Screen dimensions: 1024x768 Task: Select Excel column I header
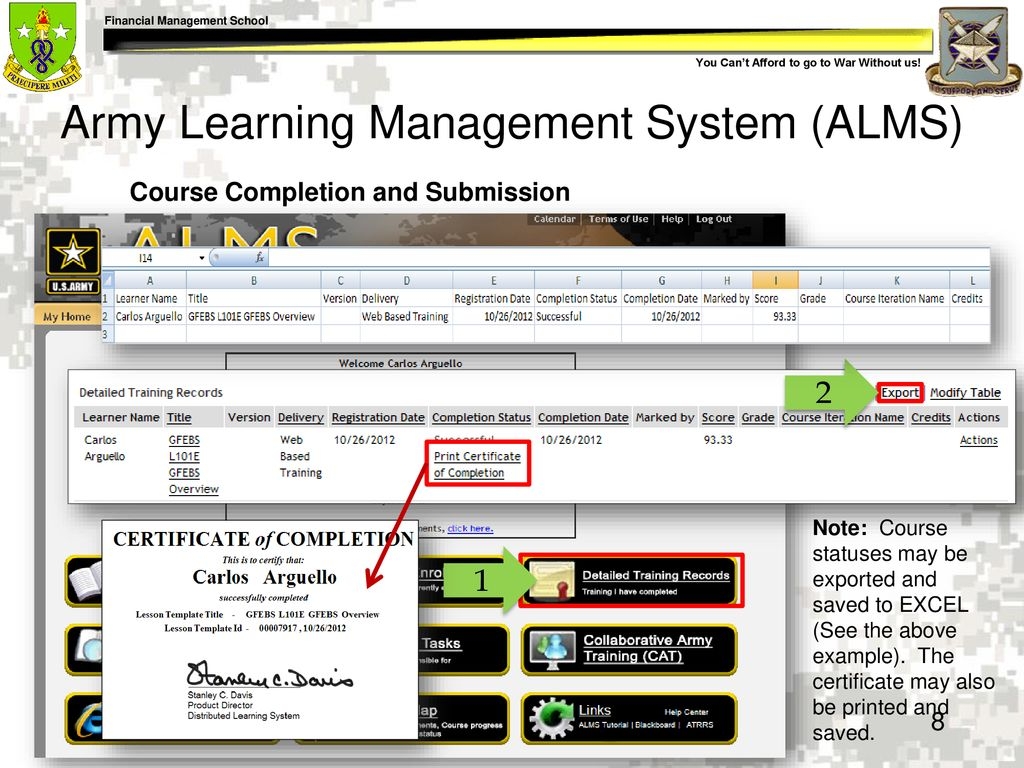click(775, 281)
